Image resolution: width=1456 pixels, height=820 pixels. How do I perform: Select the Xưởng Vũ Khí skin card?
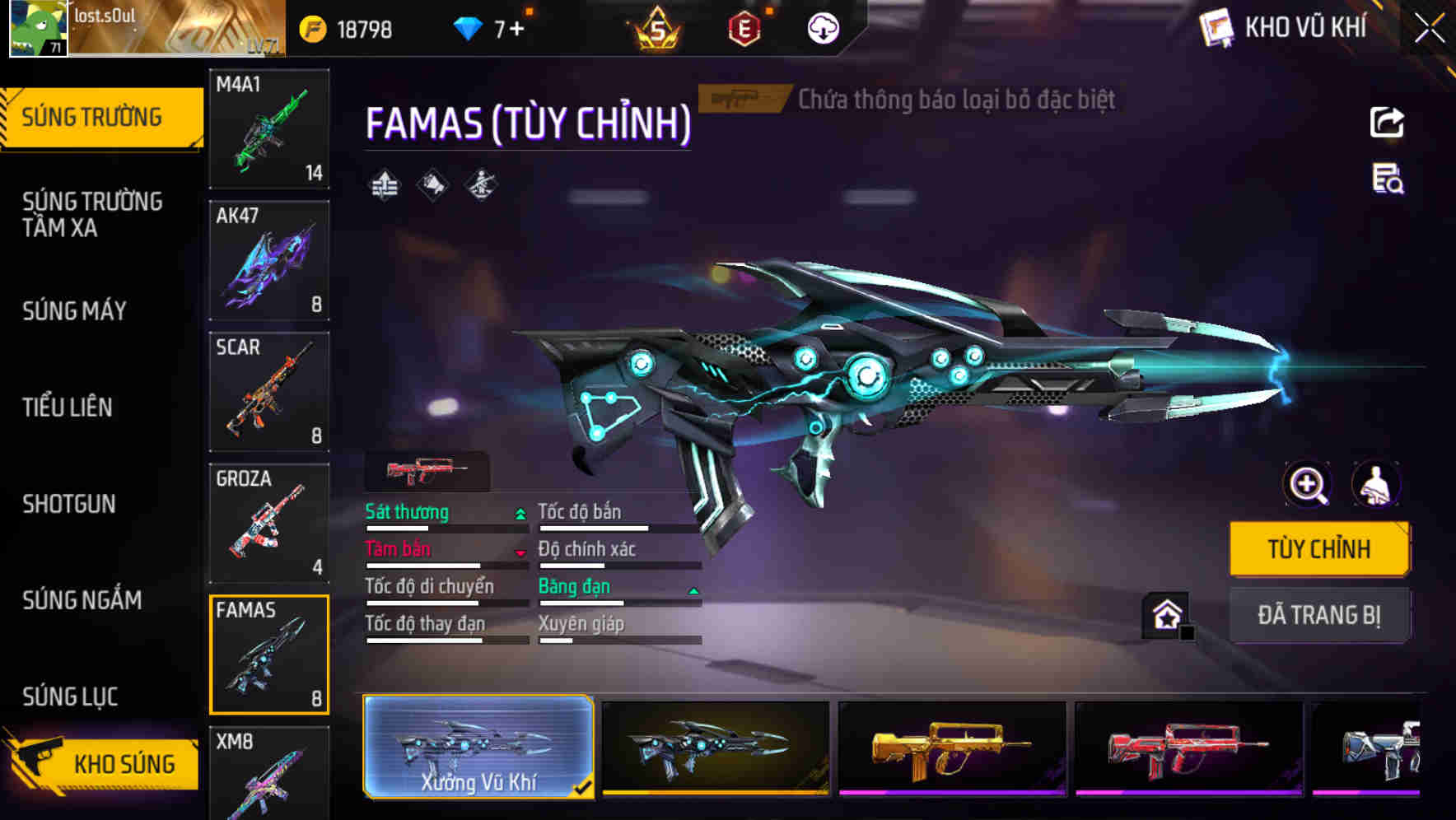click(x=478, y=748)
